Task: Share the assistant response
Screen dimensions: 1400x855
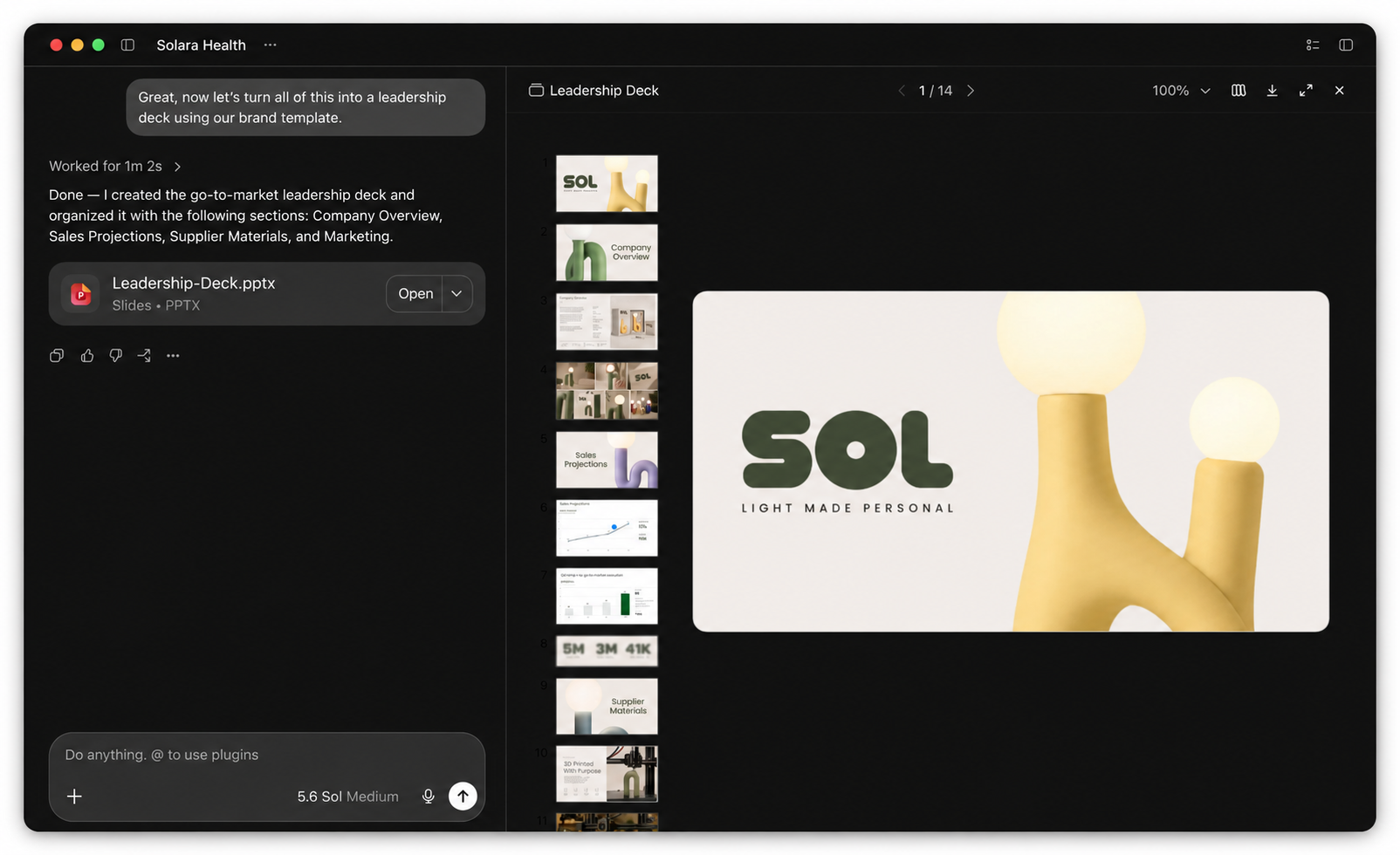Action: tap(144, 355)
